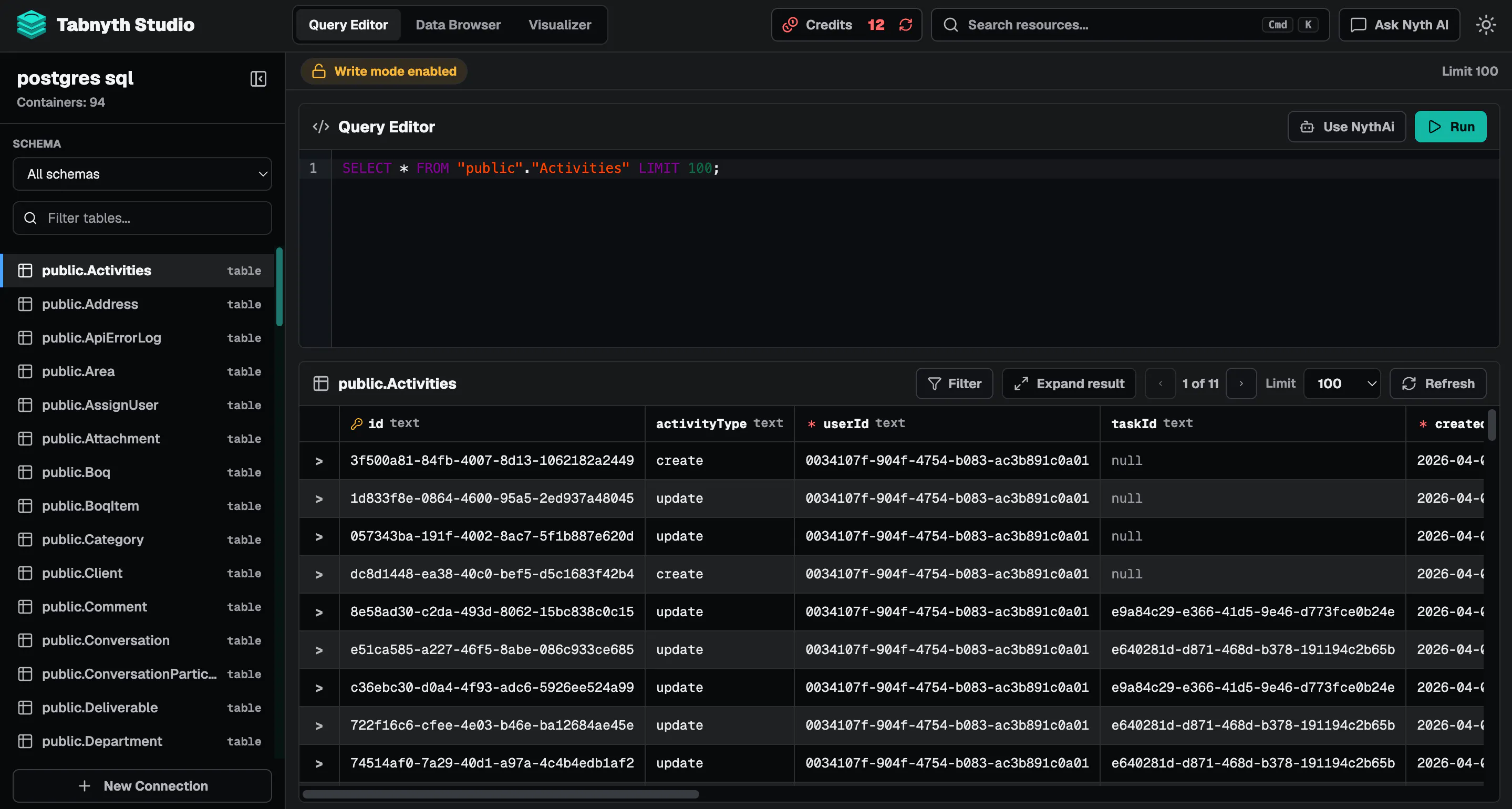Click the Filter tables input field
Image resolution: width=1512 pixels, height=809 pixels.
142,218
